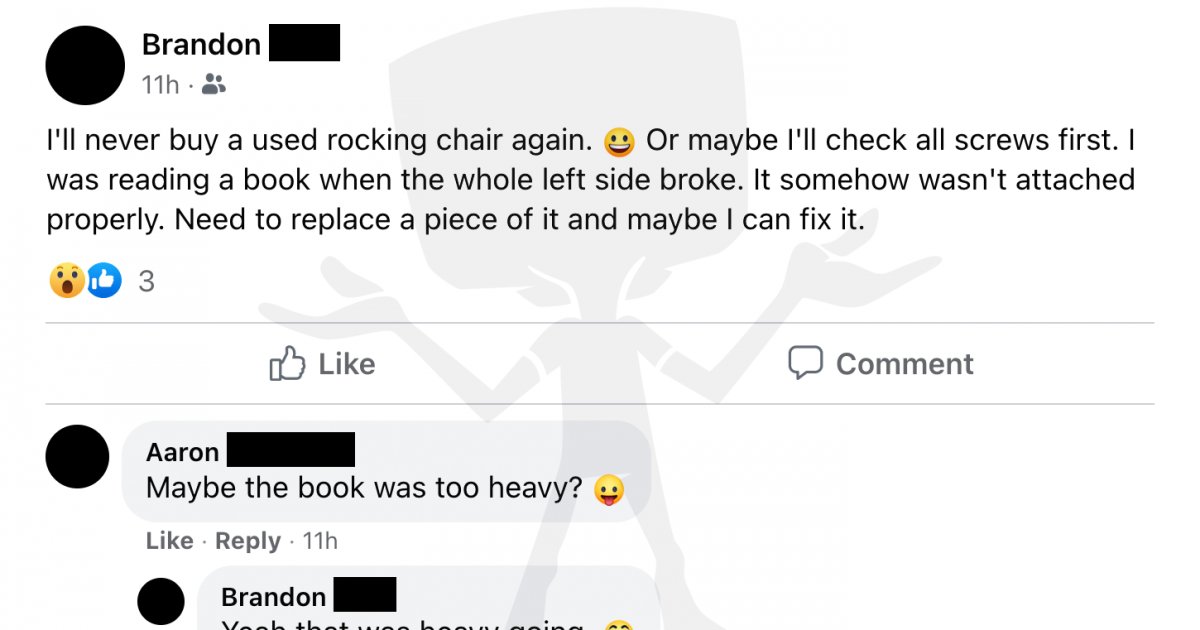Click the speech bubble Comment button

pyautogui.click(x=880, y=364)
